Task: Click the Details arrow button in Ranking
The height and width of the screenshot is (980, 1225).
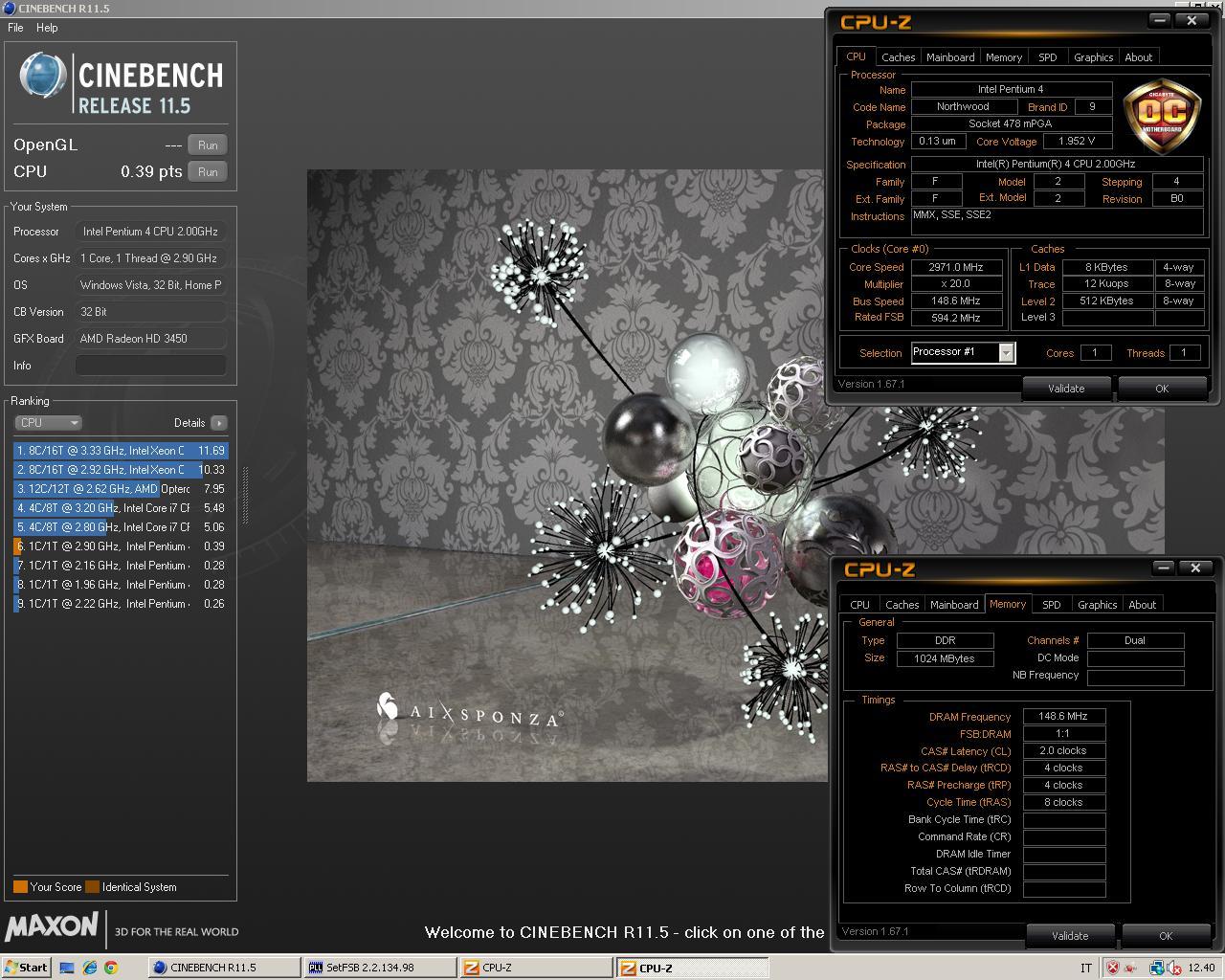Action: pos(219,423)
